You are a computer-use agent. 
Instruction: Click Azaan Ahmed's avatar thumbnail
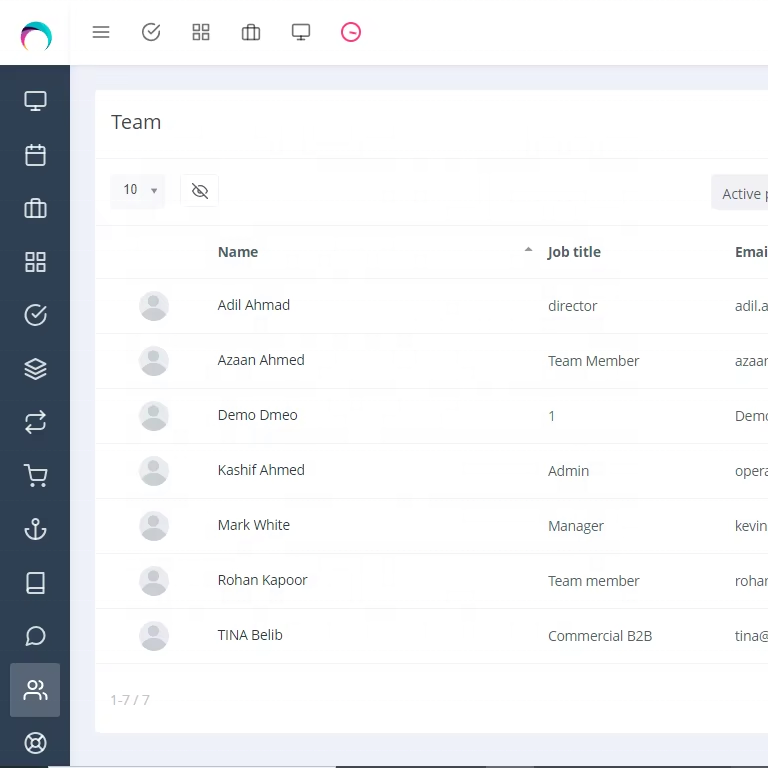(x=154, y=361)
